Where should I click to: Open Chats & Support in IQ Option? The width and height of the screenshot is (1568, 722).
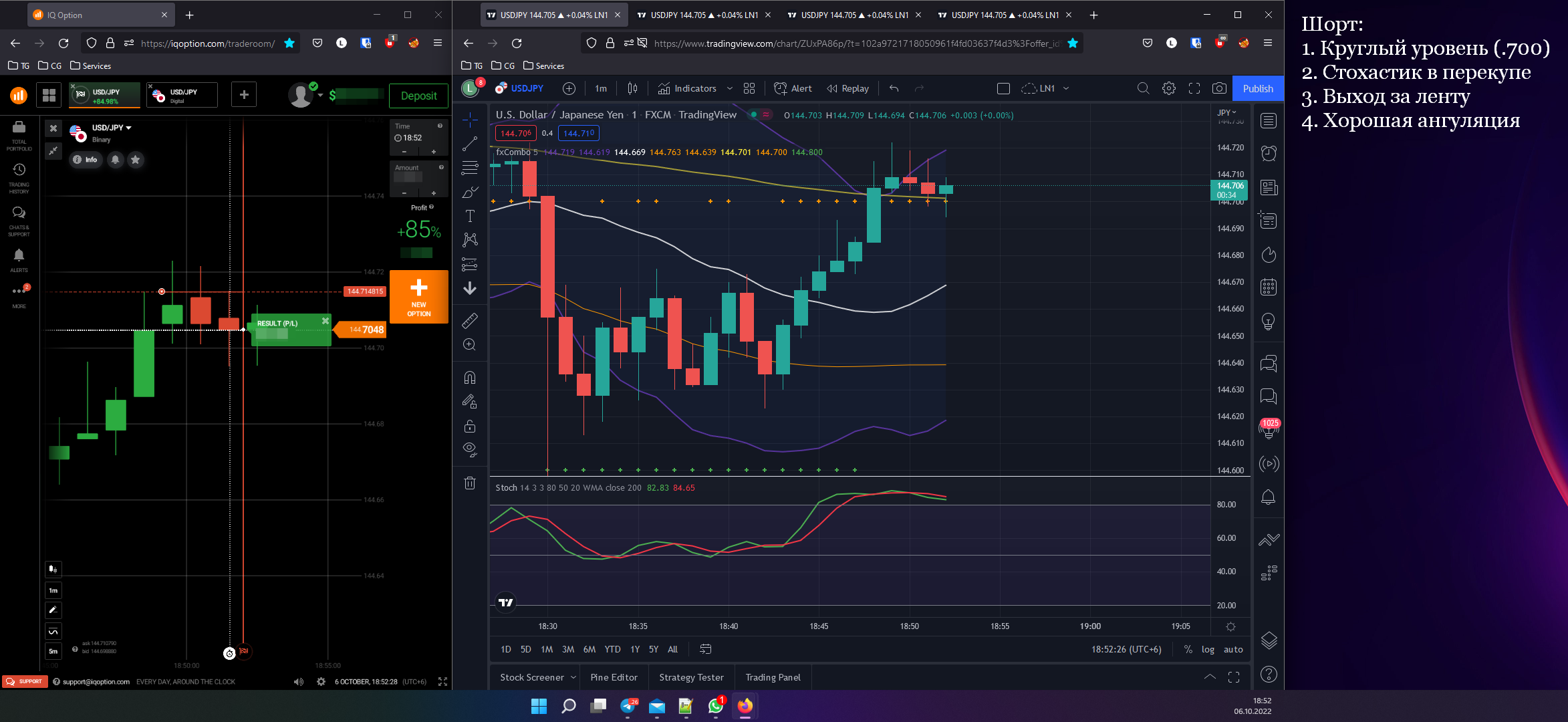[19, 221]
